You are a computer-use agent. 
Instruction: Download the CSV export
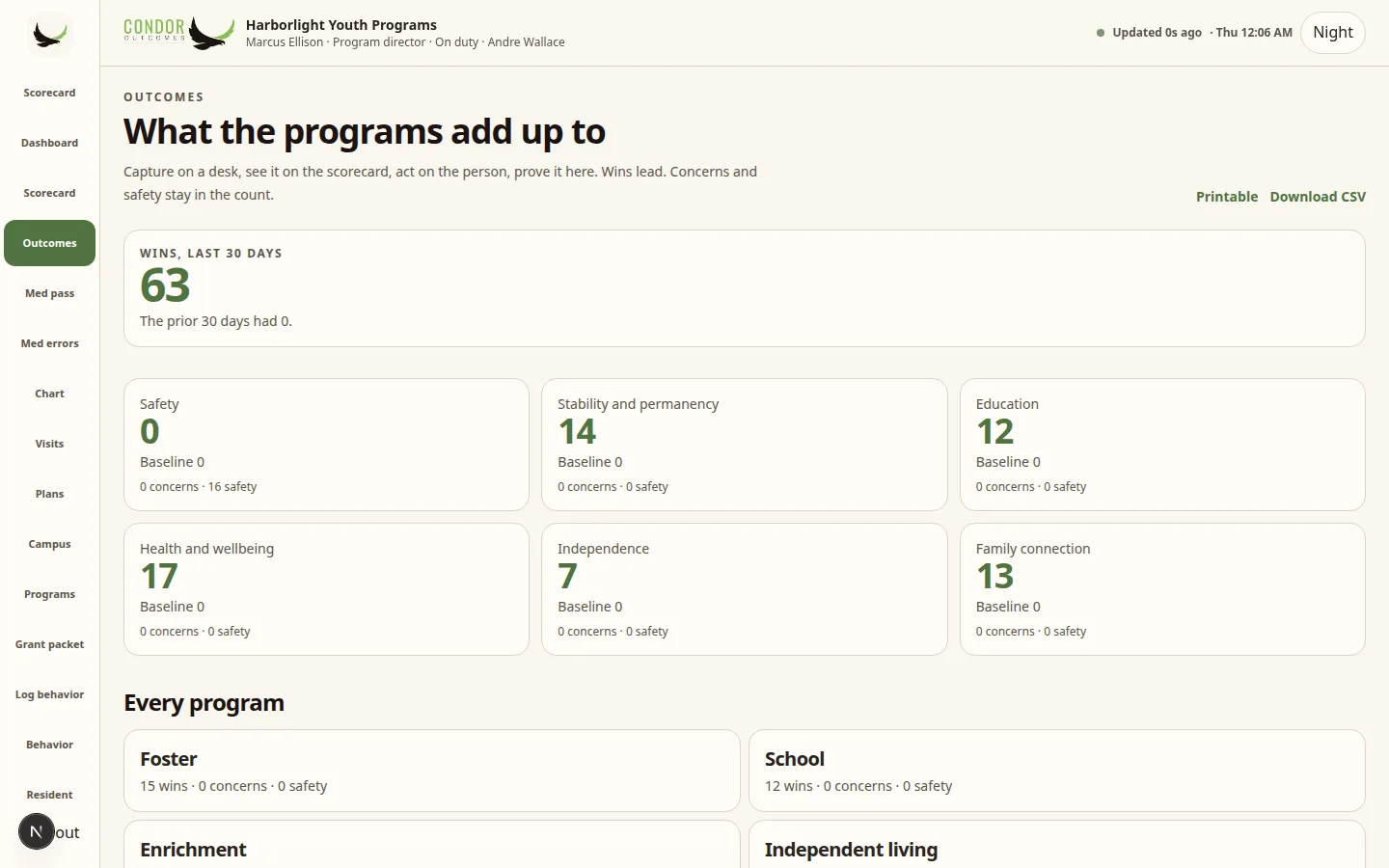coord(1318,197)
